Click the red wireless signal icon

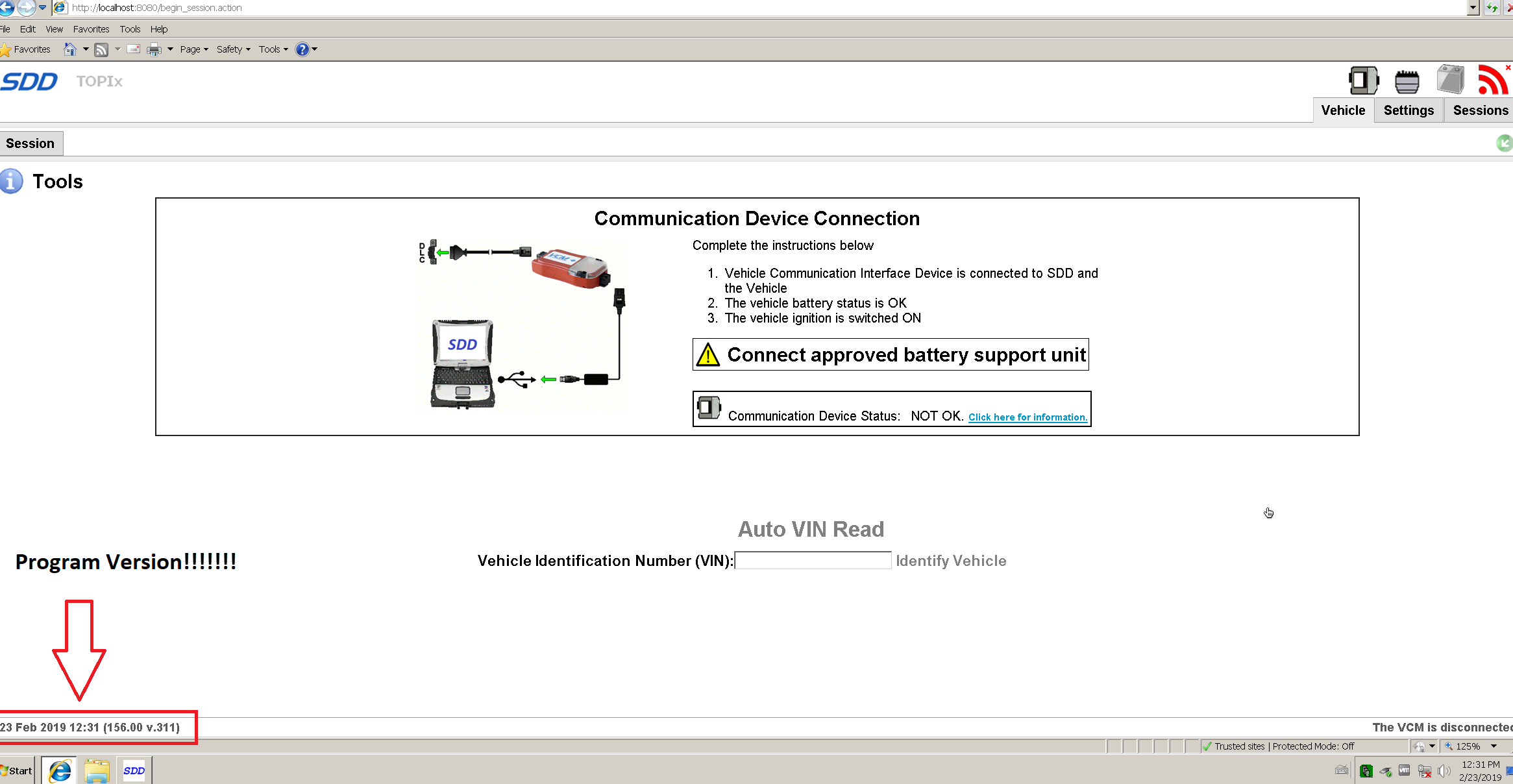(1492, 80)
